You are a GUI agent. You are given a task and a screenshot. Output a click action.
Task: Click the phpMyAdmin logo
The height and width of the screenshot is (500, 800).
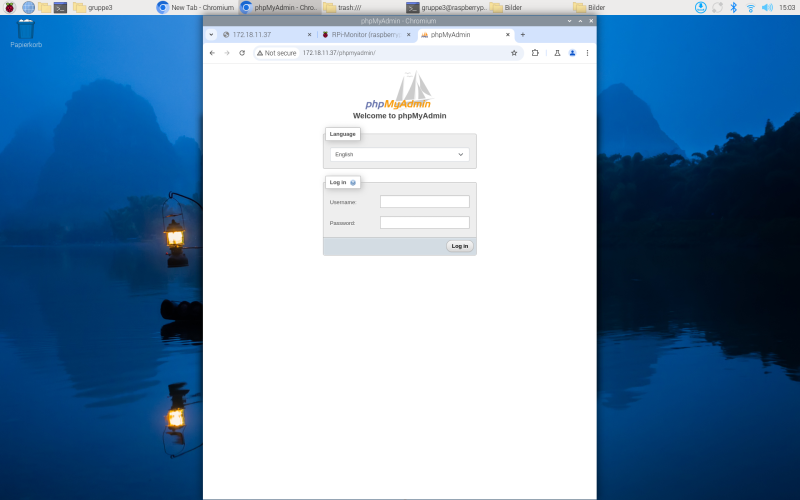(x=398, y=90)
